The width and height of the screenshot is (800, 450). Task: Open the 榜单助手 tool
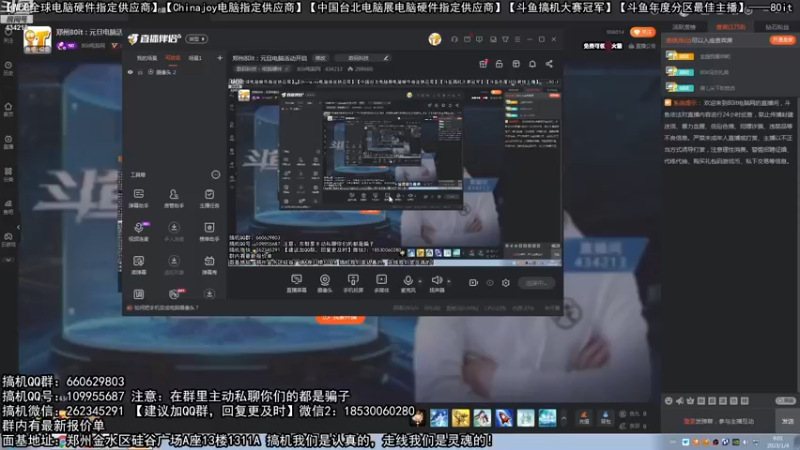pos(209,231)
